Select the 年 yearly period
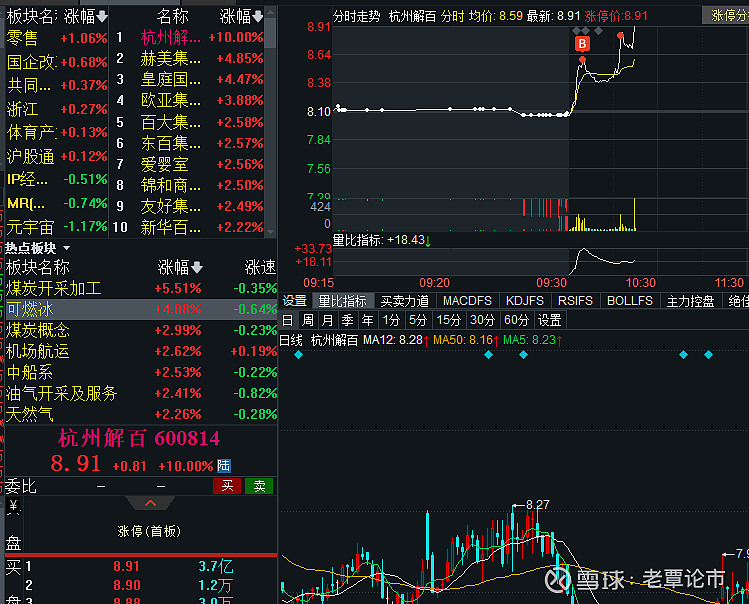Image resolution: width=749 pixels, height=604 pixels. [x=367, y=320]
